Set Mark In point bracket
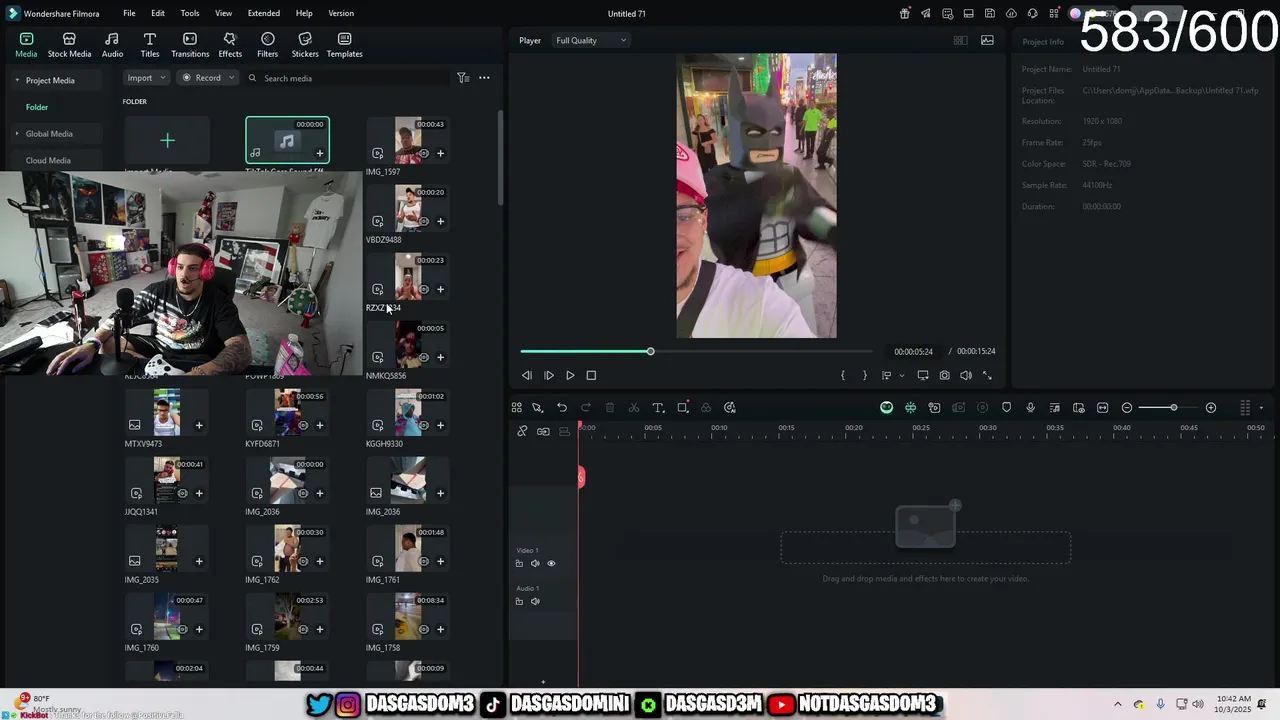 pyautogui.click(x=843, y=375)
